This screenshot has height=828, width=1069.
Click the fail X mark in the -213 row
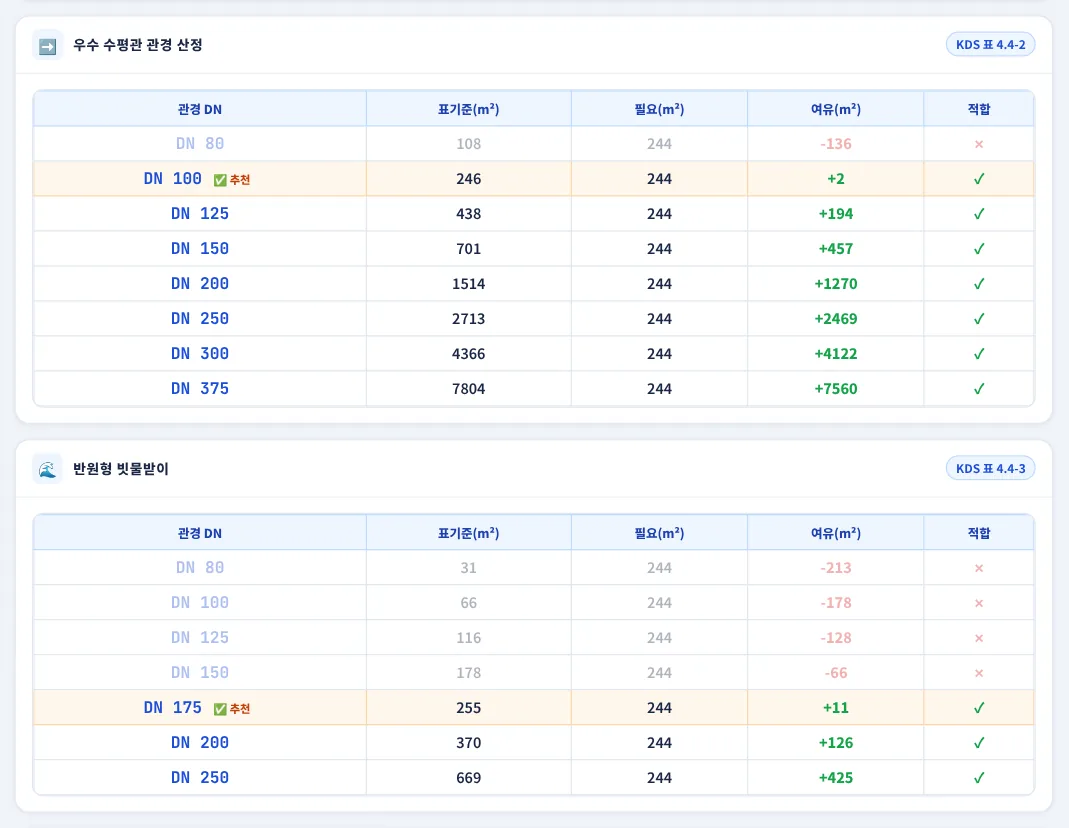979,568
